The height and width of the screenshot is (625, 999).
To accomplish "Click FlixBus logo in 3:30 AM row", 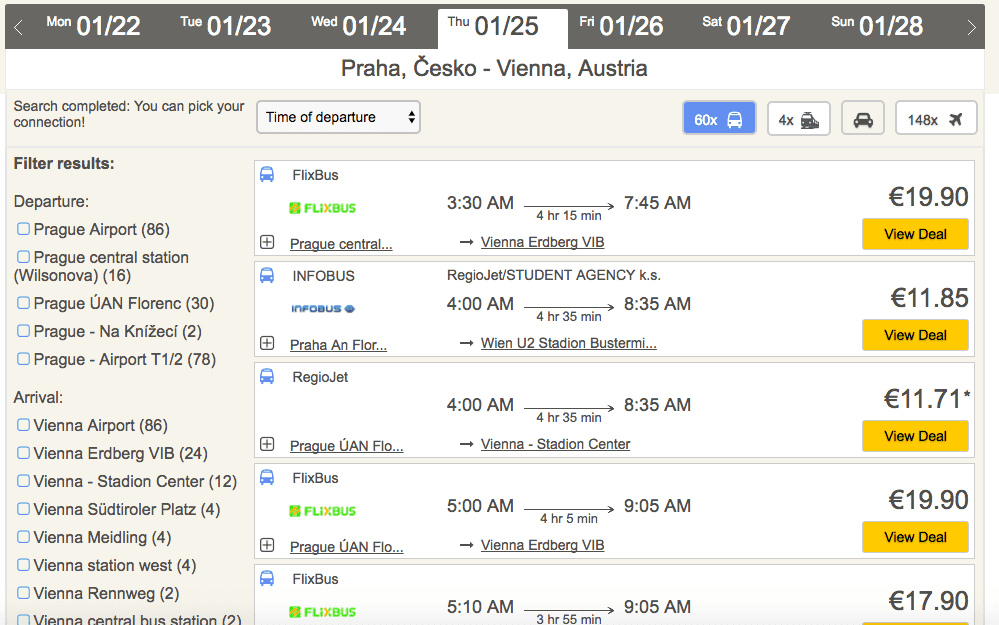I will 322,208.
